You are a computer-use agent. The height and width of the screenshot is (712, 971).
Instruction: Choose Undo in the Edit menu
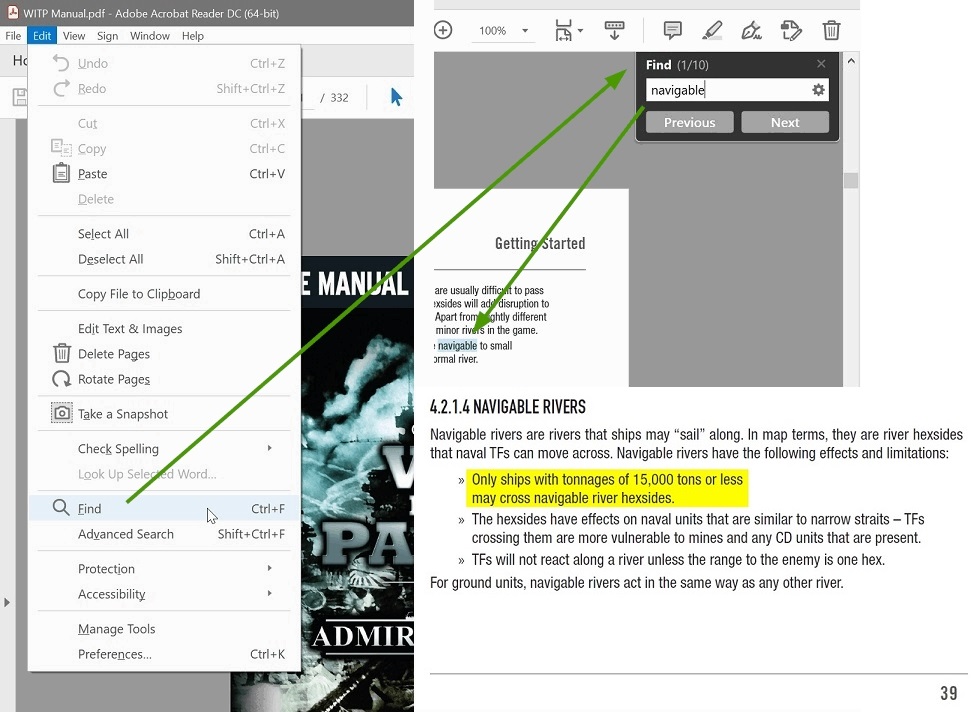pyautogui.click(x=165, y=63)
